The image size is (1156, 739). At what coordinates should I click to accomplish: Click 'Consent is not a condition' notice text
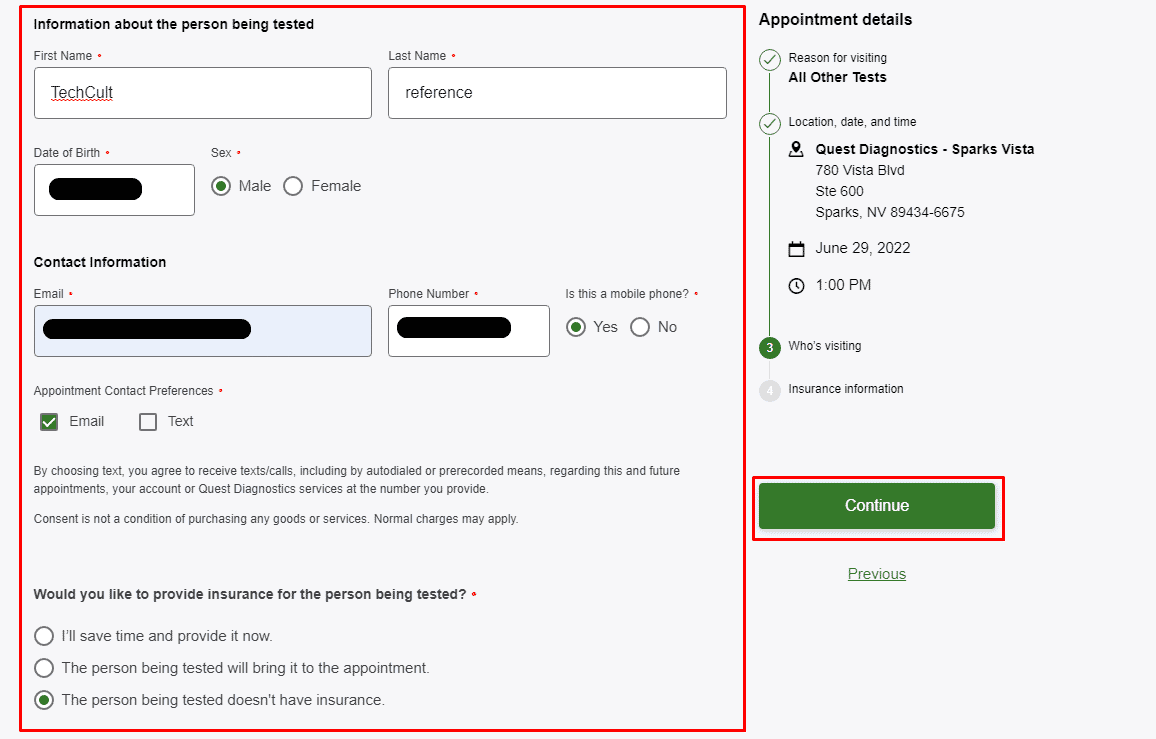pos(276,519)
